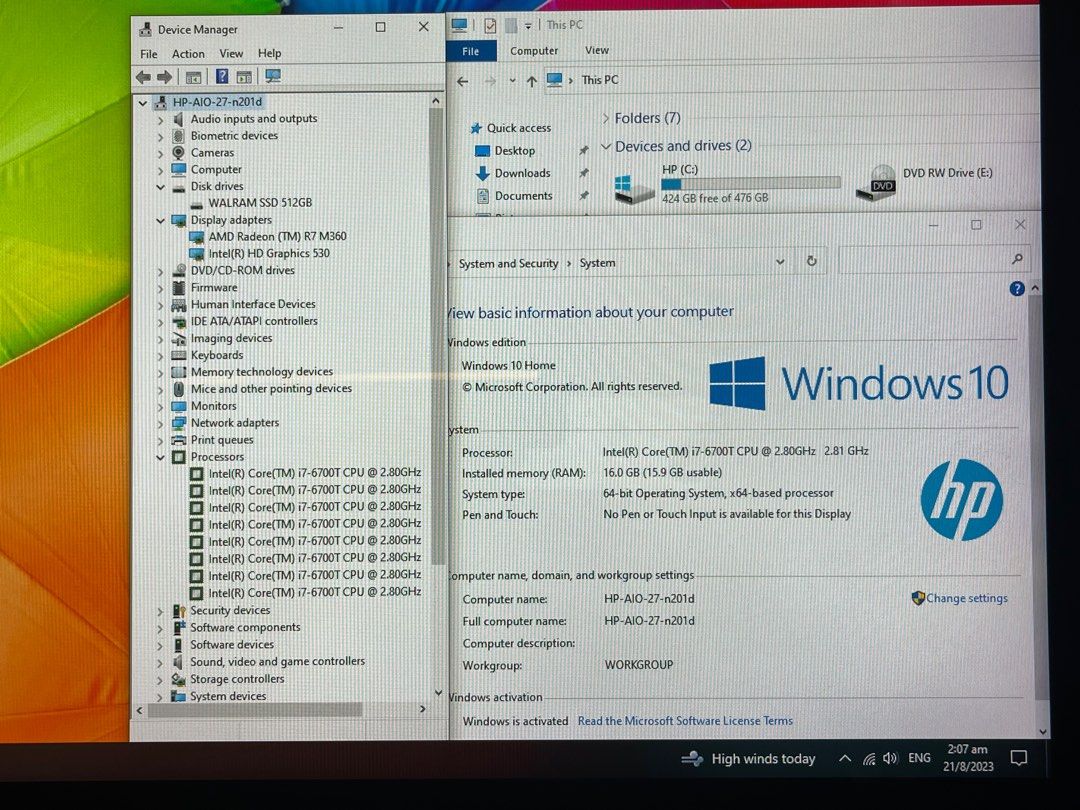Click the Keyboards category in Device Manager
1080x810 pixels.
217,355
